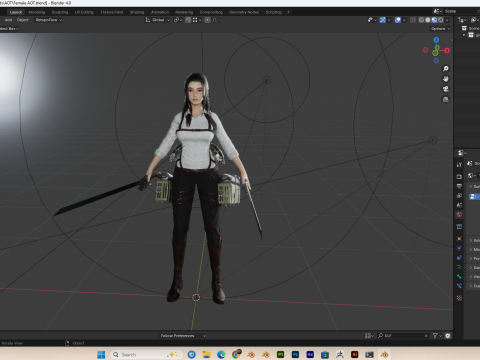Open the Add menu in viewport header

[x=8, y=20]
